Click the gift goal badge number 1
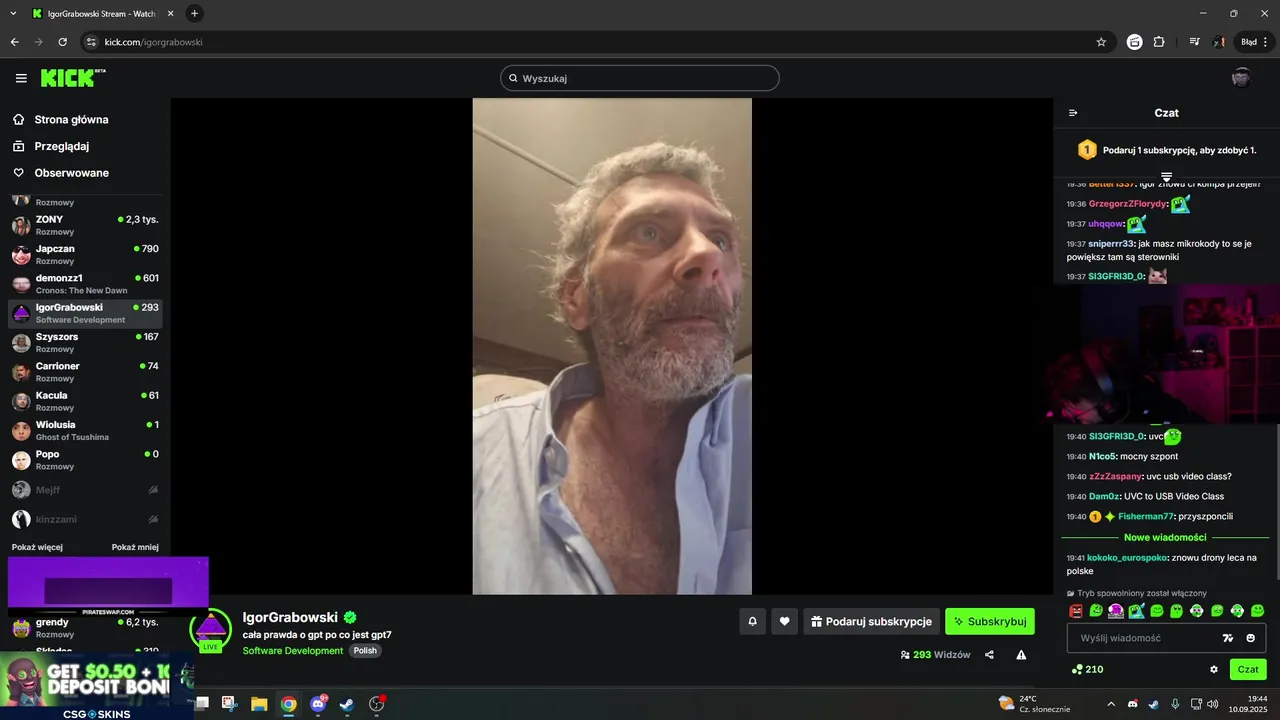 1087,150
